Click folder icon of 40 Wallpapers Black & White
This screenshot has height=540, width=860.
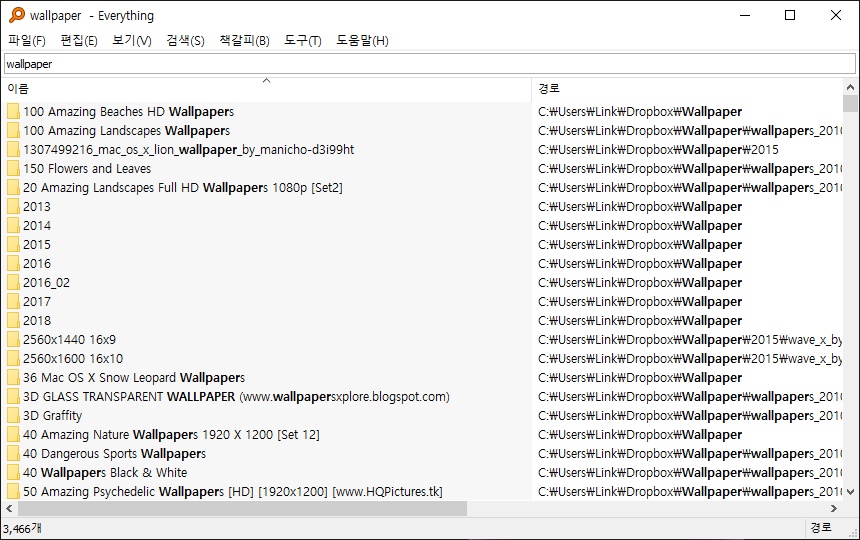[x=13, y=473]
